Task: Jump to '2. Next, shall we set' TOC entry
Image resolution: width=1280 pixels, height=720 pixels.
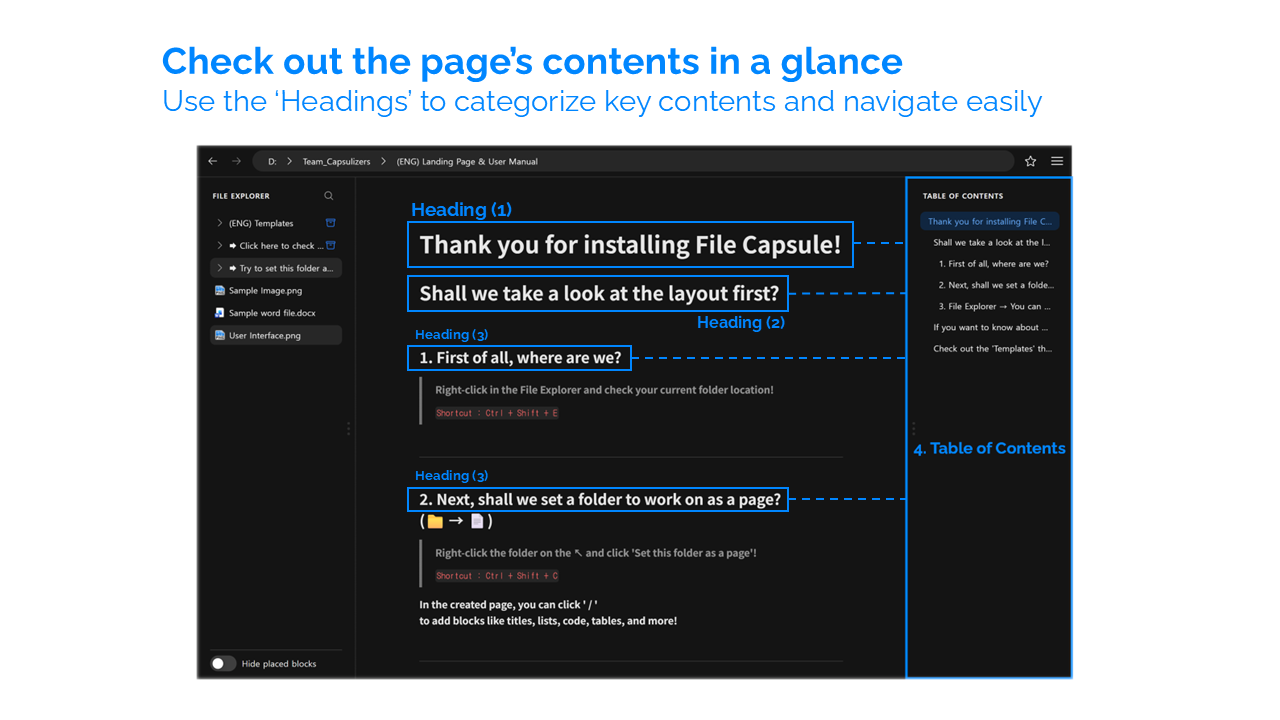Action: (x=996, y=285)
